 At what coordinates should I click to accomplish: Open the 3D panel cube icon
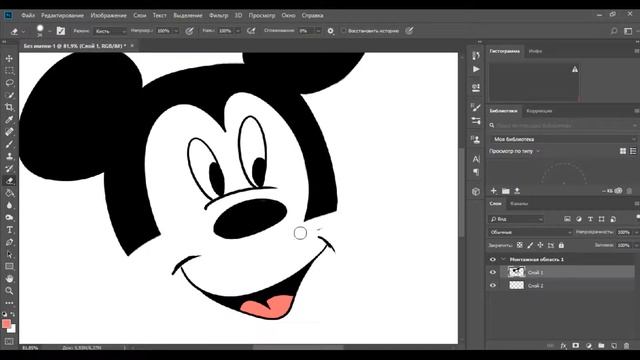tap(476, 191)
